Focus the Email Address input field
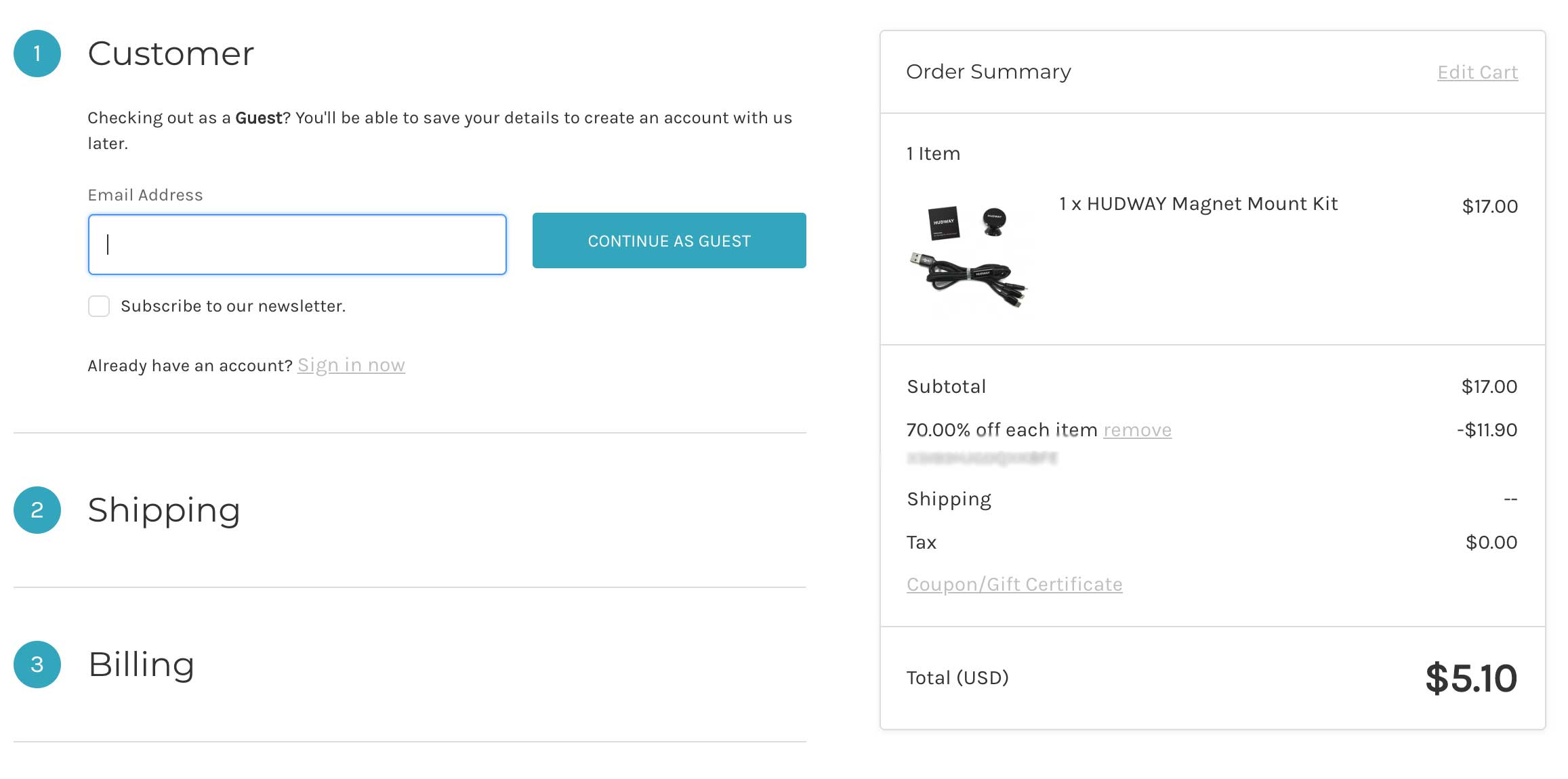The image size is (1568, 779). click(297, 245)
